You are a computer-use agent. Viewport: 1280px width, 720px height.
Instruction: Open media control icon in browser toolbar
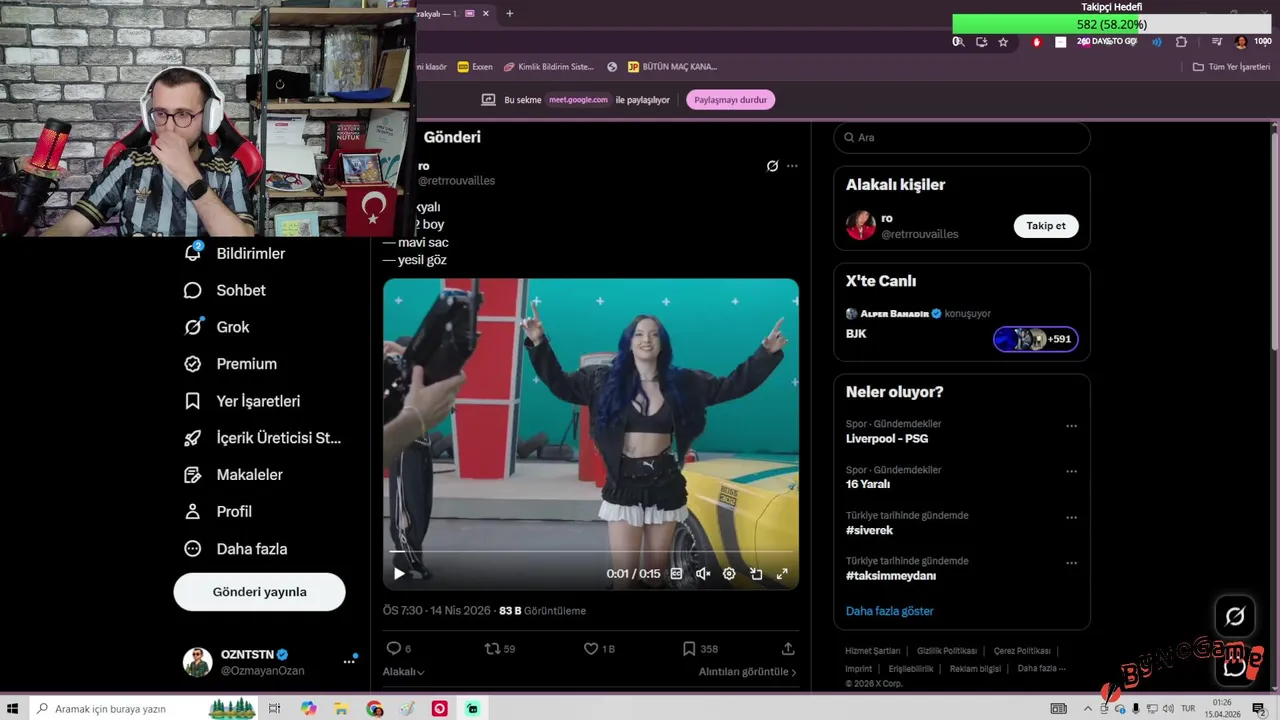[1216, 42]
